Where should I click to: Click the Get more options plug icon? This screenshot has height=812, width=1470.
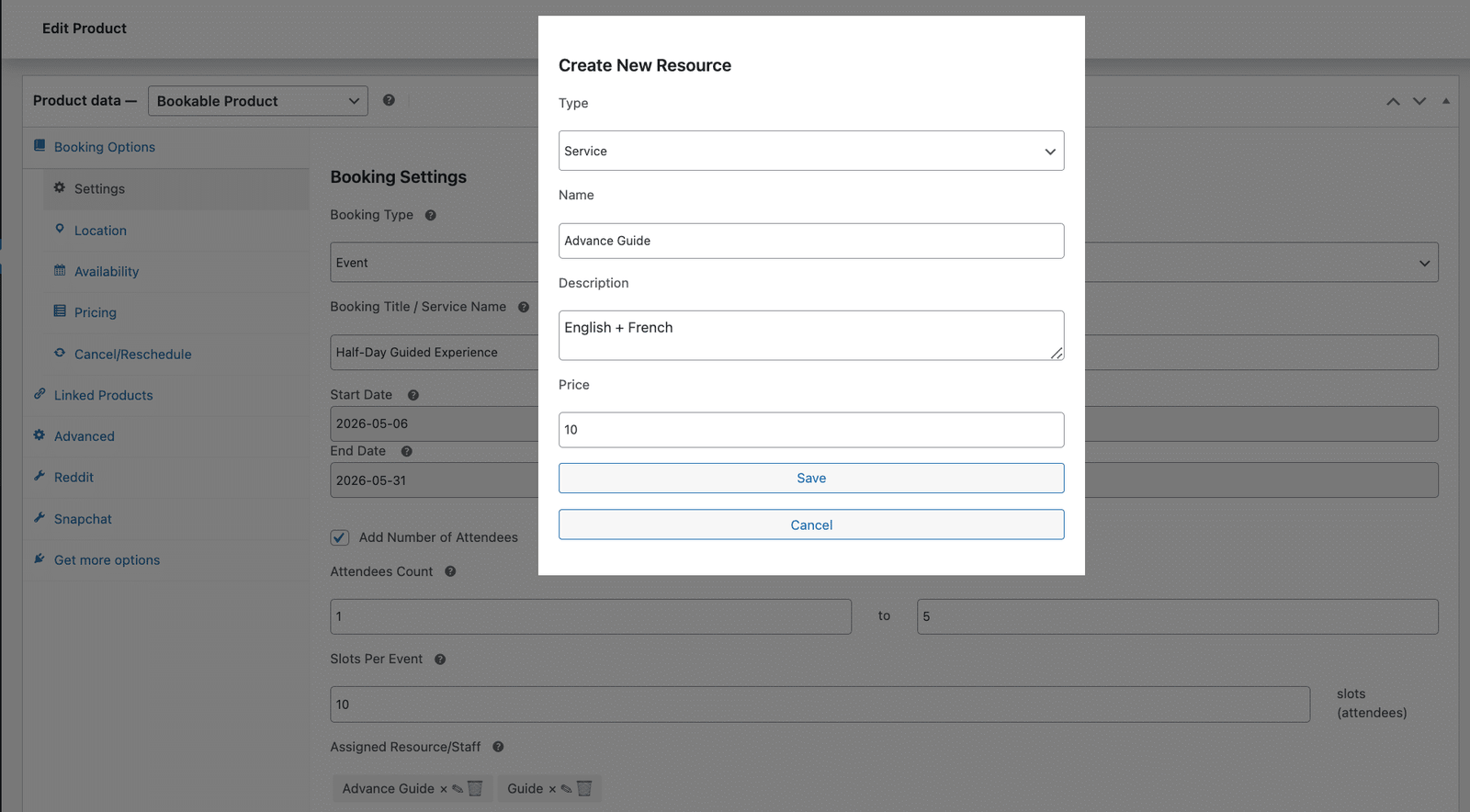(40, 558)
